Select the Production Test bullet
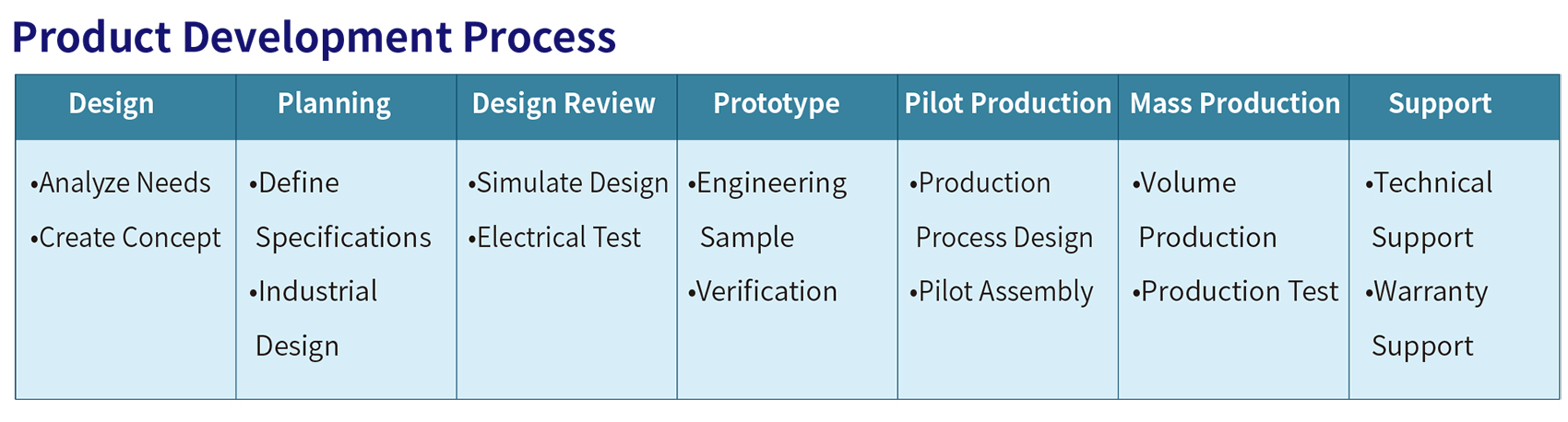The height and width of the screenshot is (422, 1568). (1236, 291)
